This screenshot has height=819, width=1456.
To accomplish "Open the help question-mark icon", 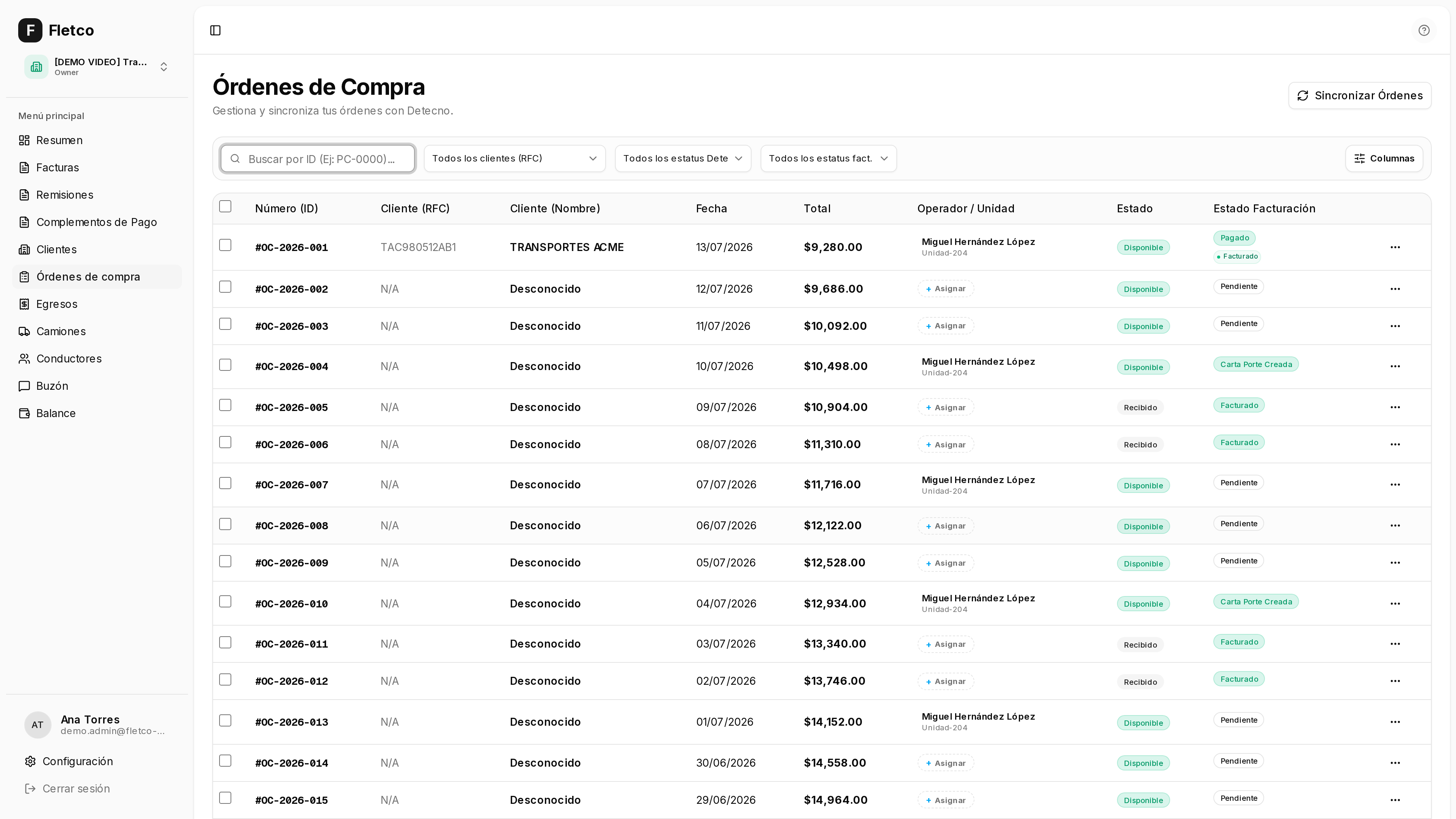I will tap(1424, 30).
